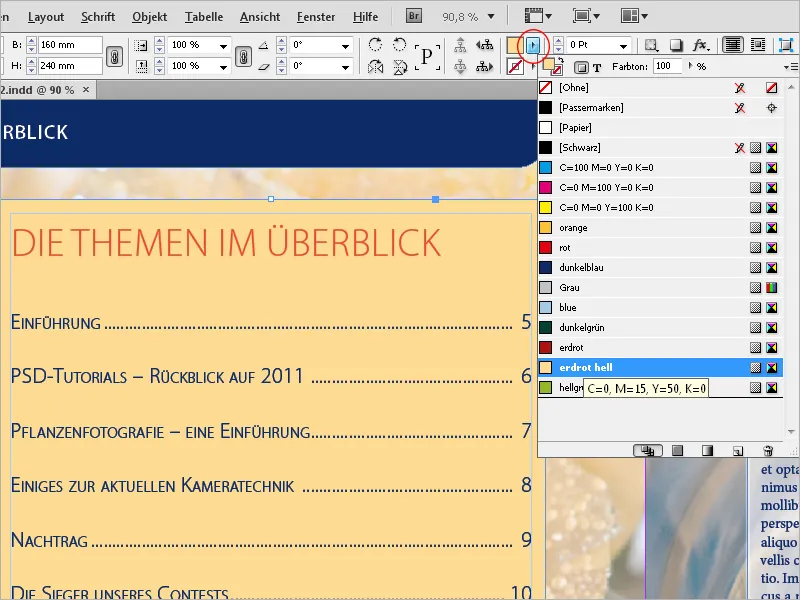Select the rot swatch

(x=660, y=247)
